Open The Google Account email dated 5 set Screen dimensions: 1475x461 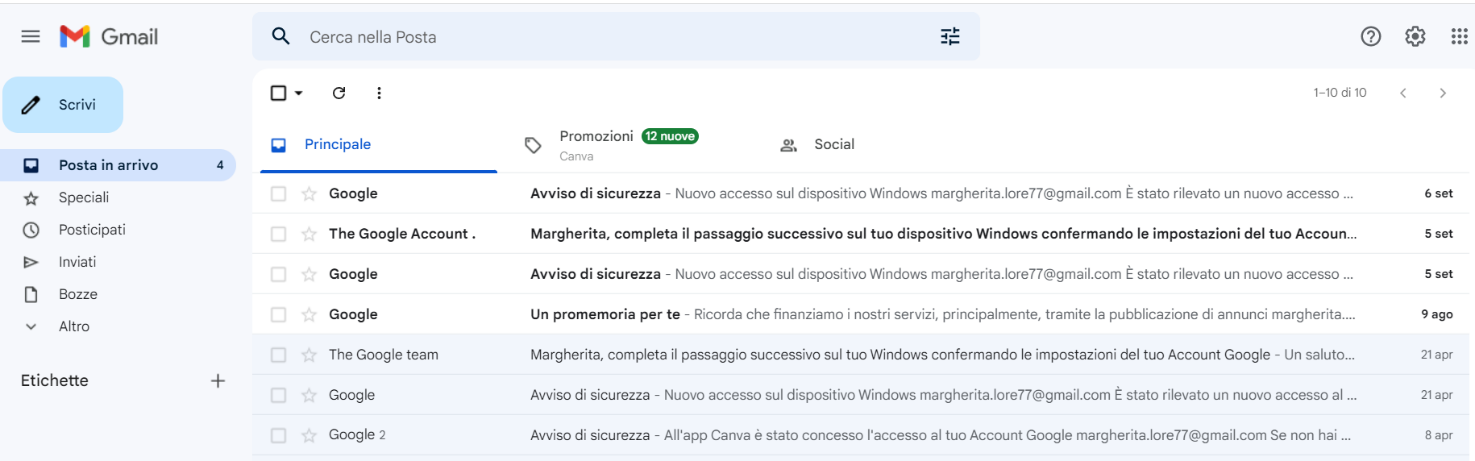(863, 234)
